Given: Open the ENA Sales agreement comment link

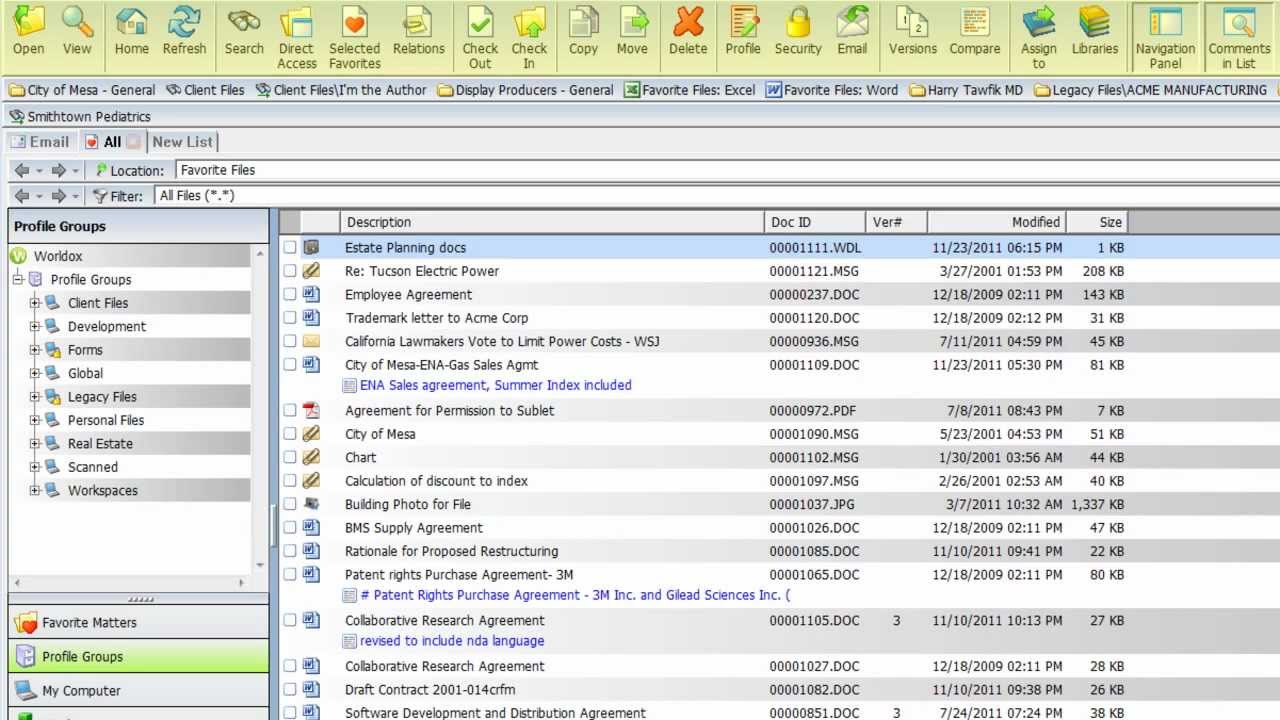Looking at the screenshot, I should coord(495,385).
